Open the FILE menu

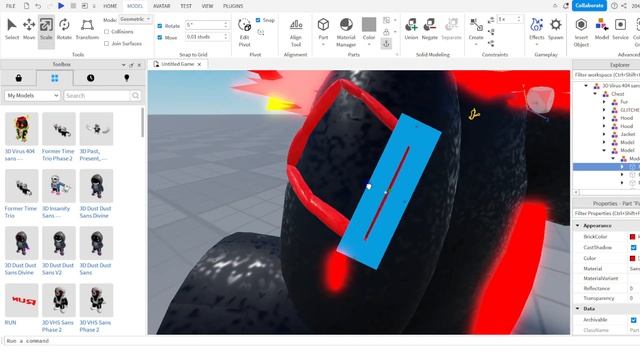pyautogui.click(x=10, y=6)
